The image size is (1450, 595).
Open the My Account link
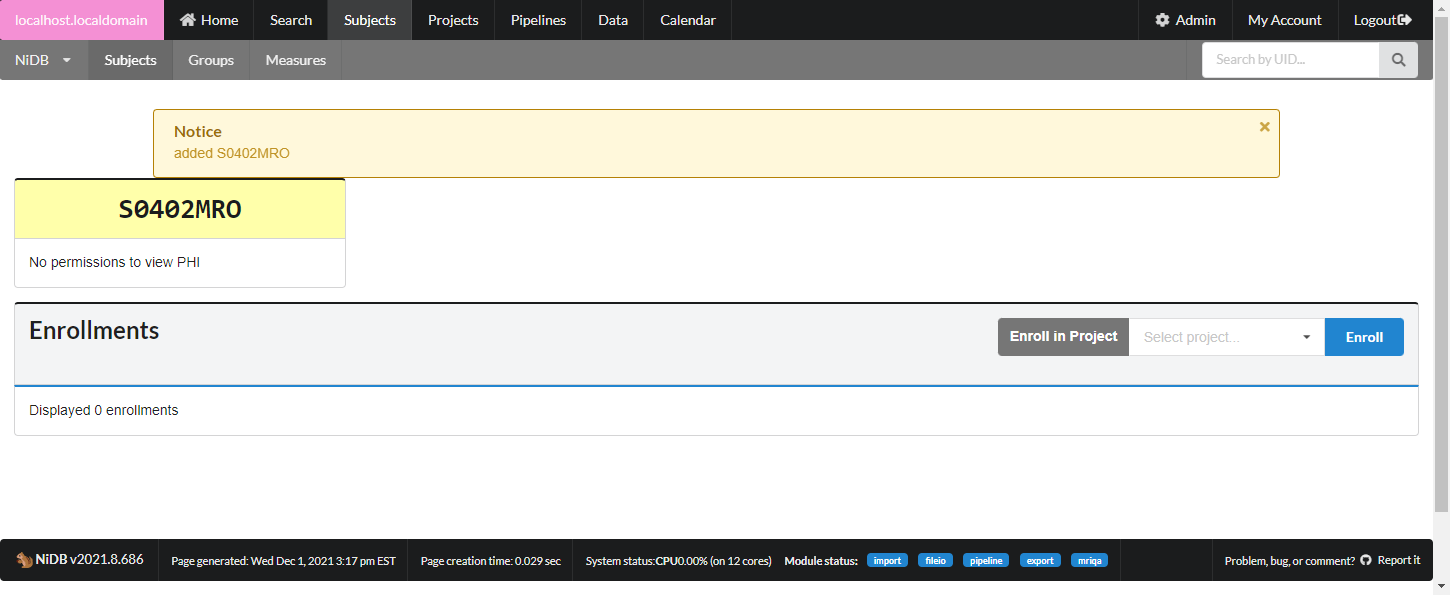click(1284, 20)
